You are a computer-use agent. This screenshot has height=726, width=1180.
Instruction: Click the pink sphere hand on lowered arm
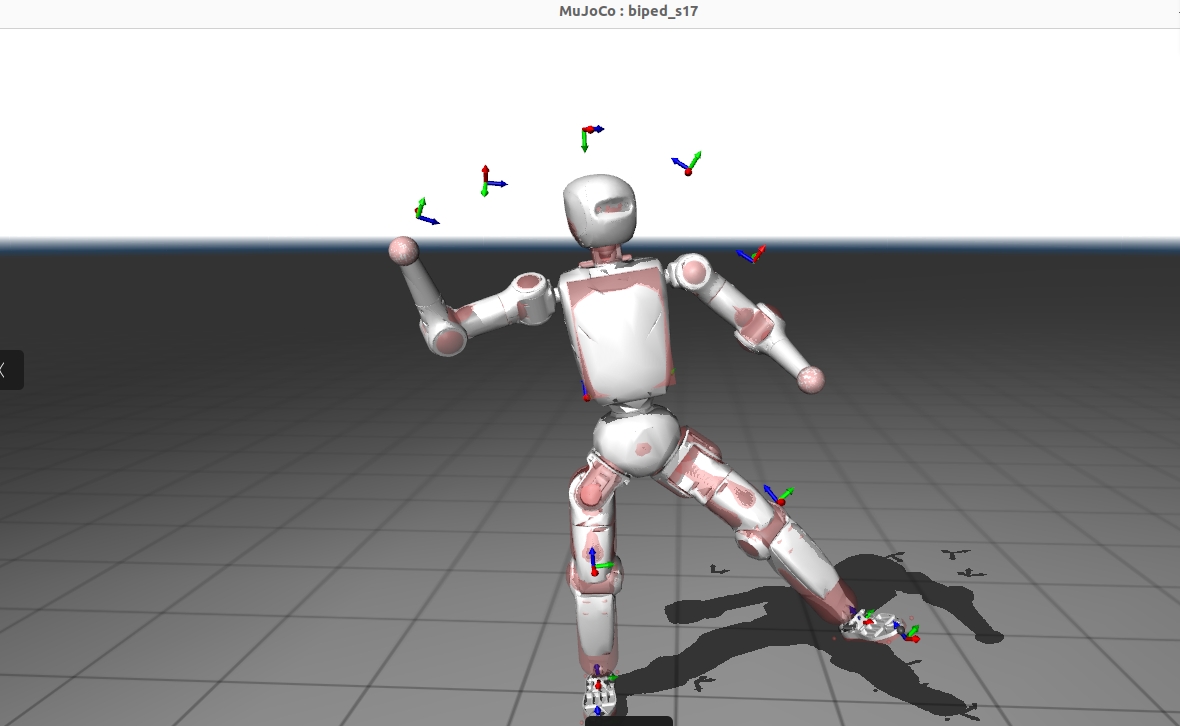pyautogui.click(x=811, y=379)
